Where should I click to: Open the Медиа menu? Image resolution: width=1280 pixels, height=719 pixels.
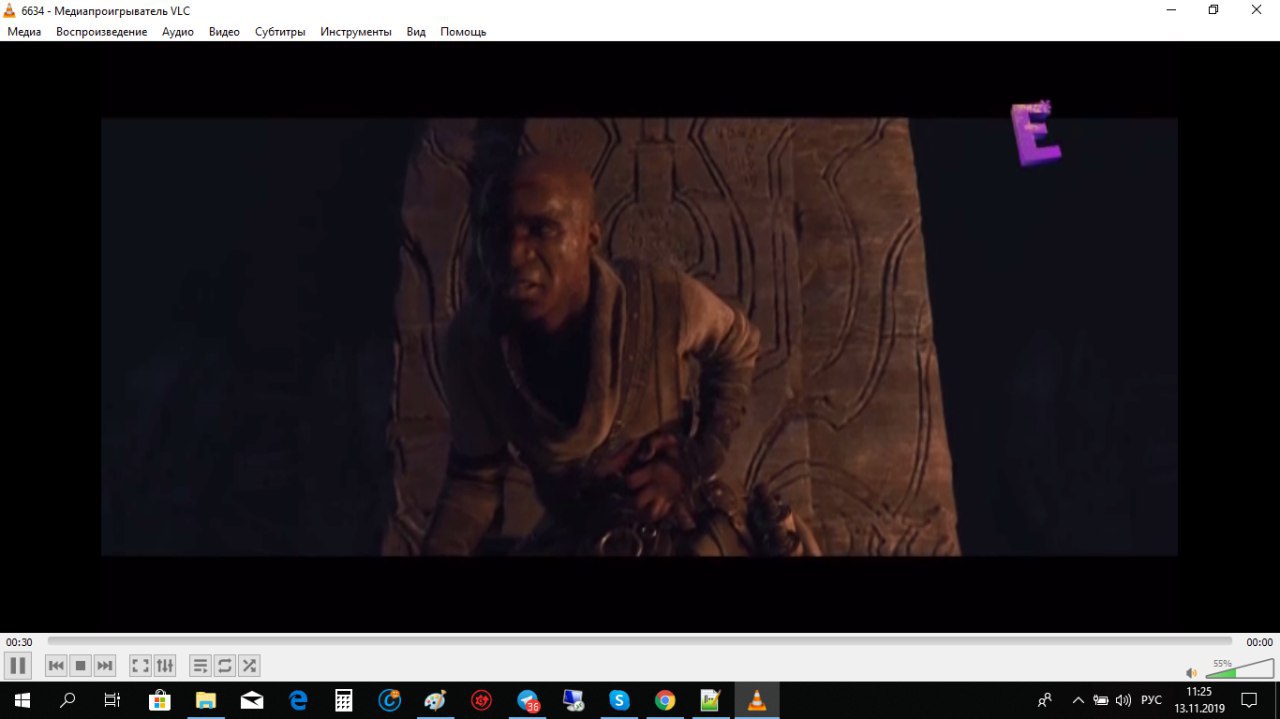pyautogui.click(x=24, y=32)
